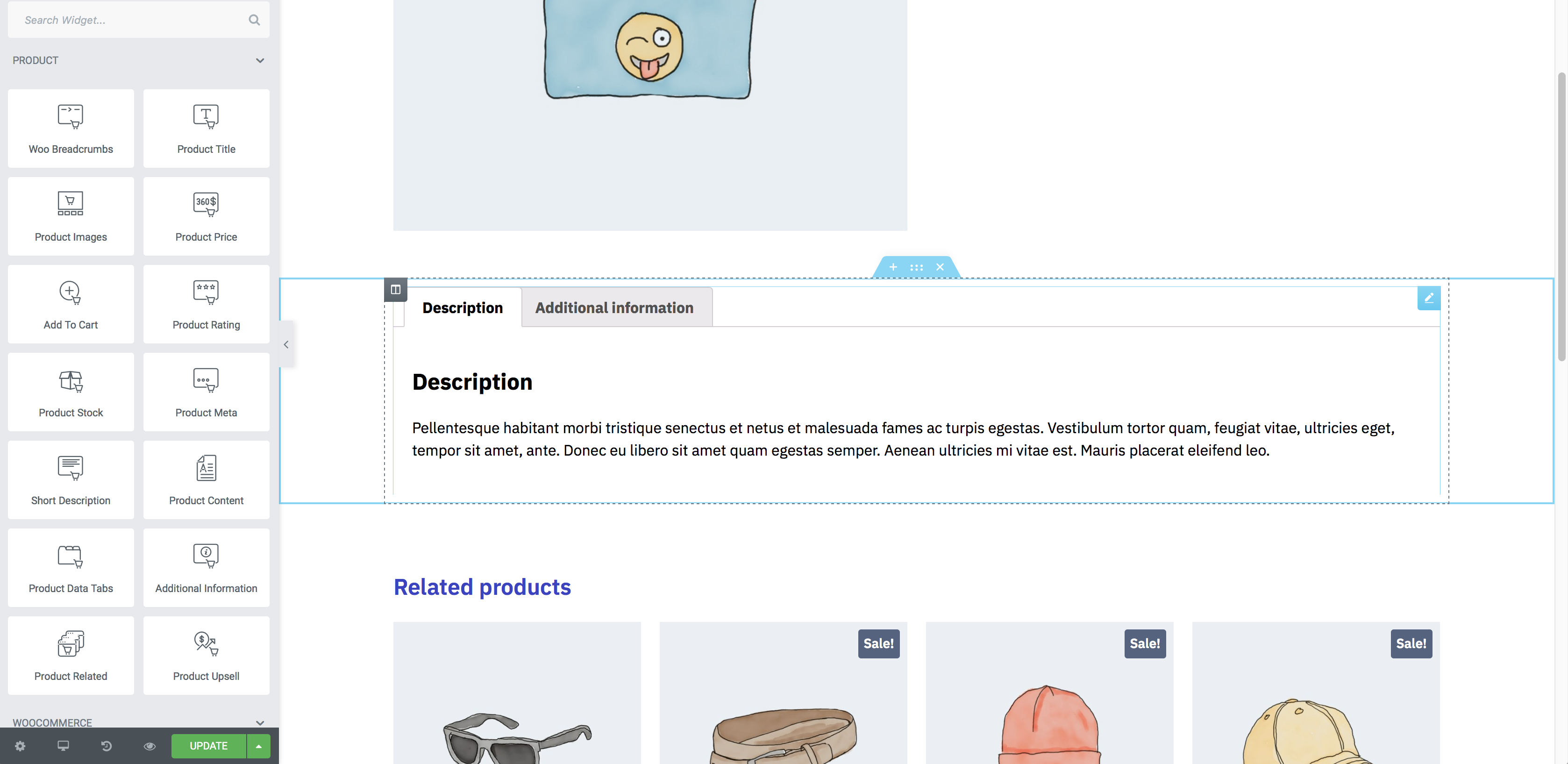1568x764 pixels.
Task: Switch to the Additional information tab
Action: [614, 308]
